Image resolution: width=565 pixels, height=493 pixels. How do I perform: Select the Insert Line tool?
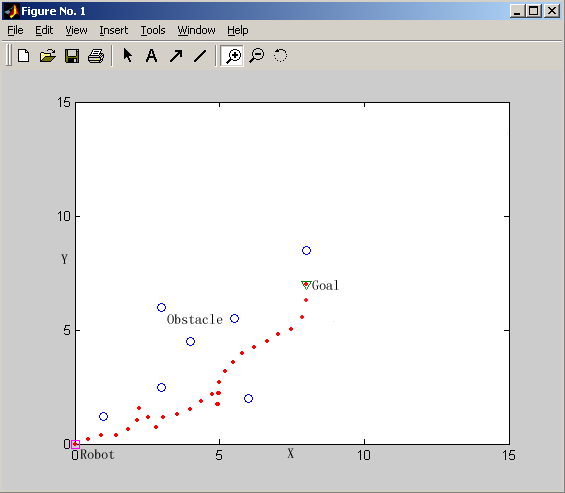click(x=200, y=56)
